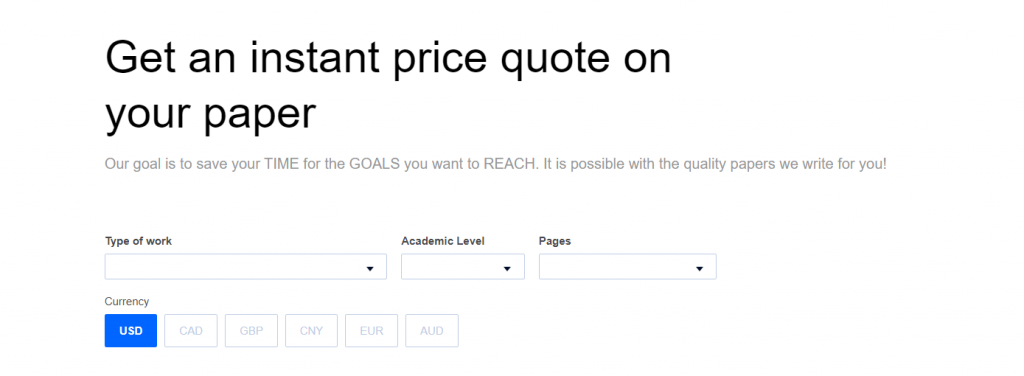Click the "your paper" heading line
The image size is (1024, 376).
[x=210, y=114]
